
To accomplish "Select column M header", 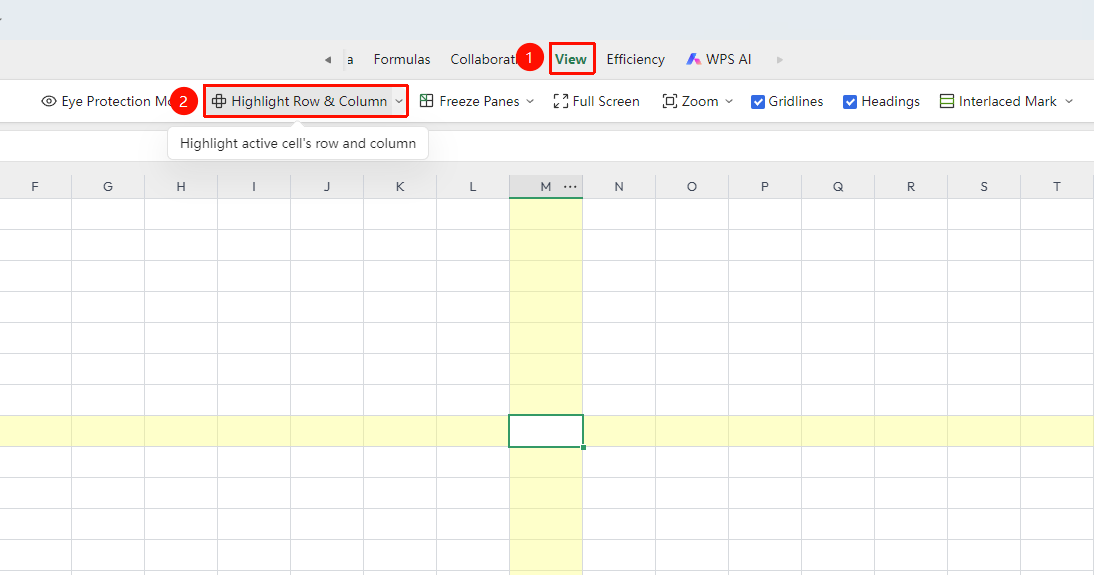I will [x=546, y=186].
